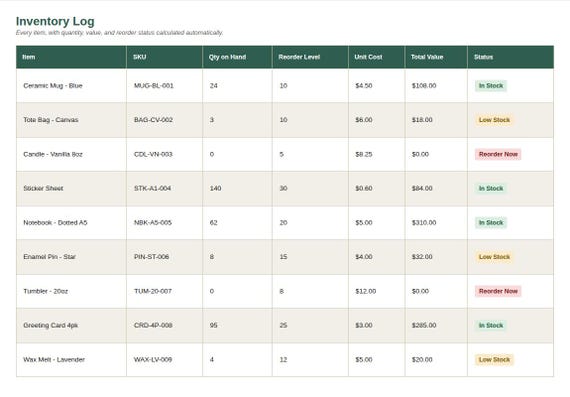Click the quantity 140 for Sticker Sheet
The height and width of the screenshot is (397, 570).
coord(215,188)
